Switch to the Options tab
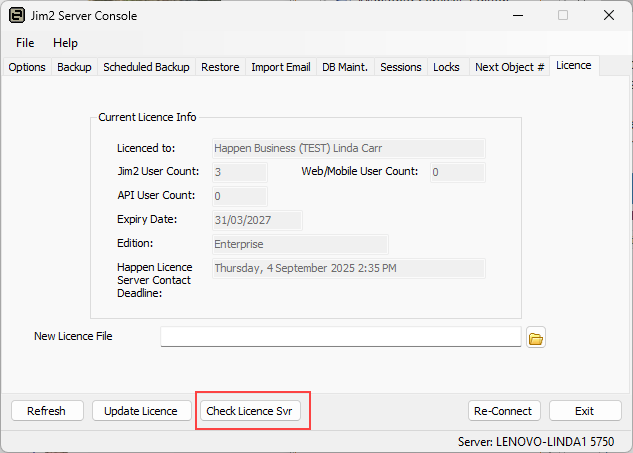This screenshot has width=633, height=453. tap(27, 67)
